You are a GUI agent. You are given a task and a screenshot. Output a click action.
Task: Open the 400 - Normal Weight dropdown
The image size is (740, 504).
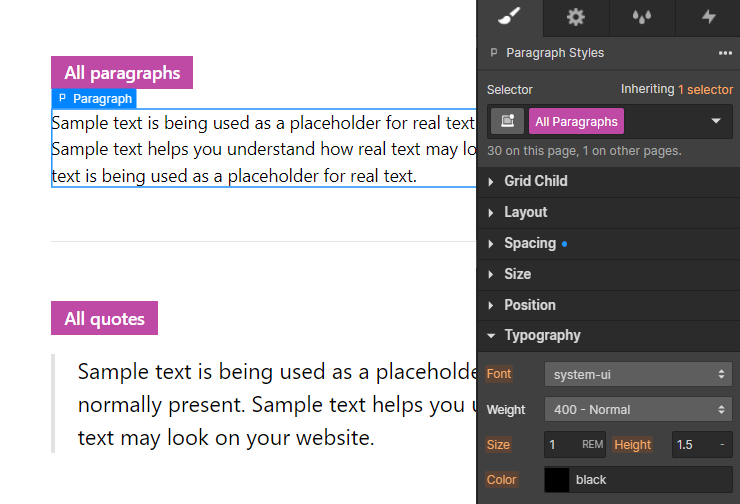click(x=638, y=409)
